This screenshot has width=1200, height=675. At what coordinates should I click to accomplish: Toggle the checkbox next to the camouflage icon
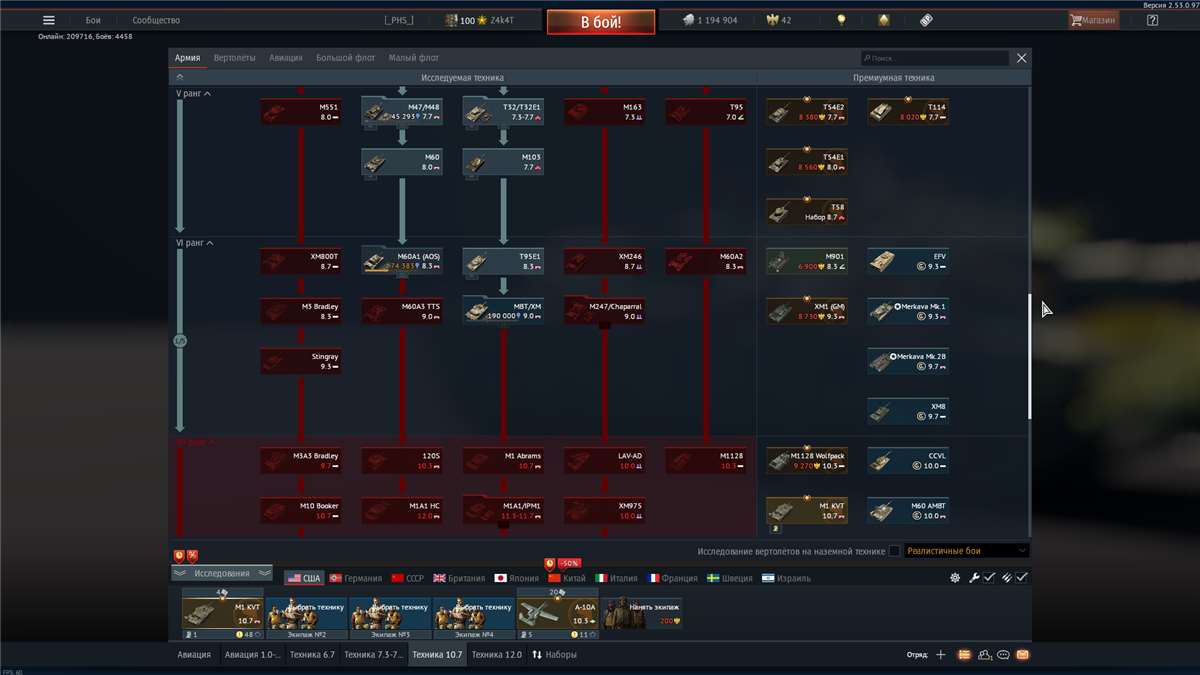pos(1020,577)
